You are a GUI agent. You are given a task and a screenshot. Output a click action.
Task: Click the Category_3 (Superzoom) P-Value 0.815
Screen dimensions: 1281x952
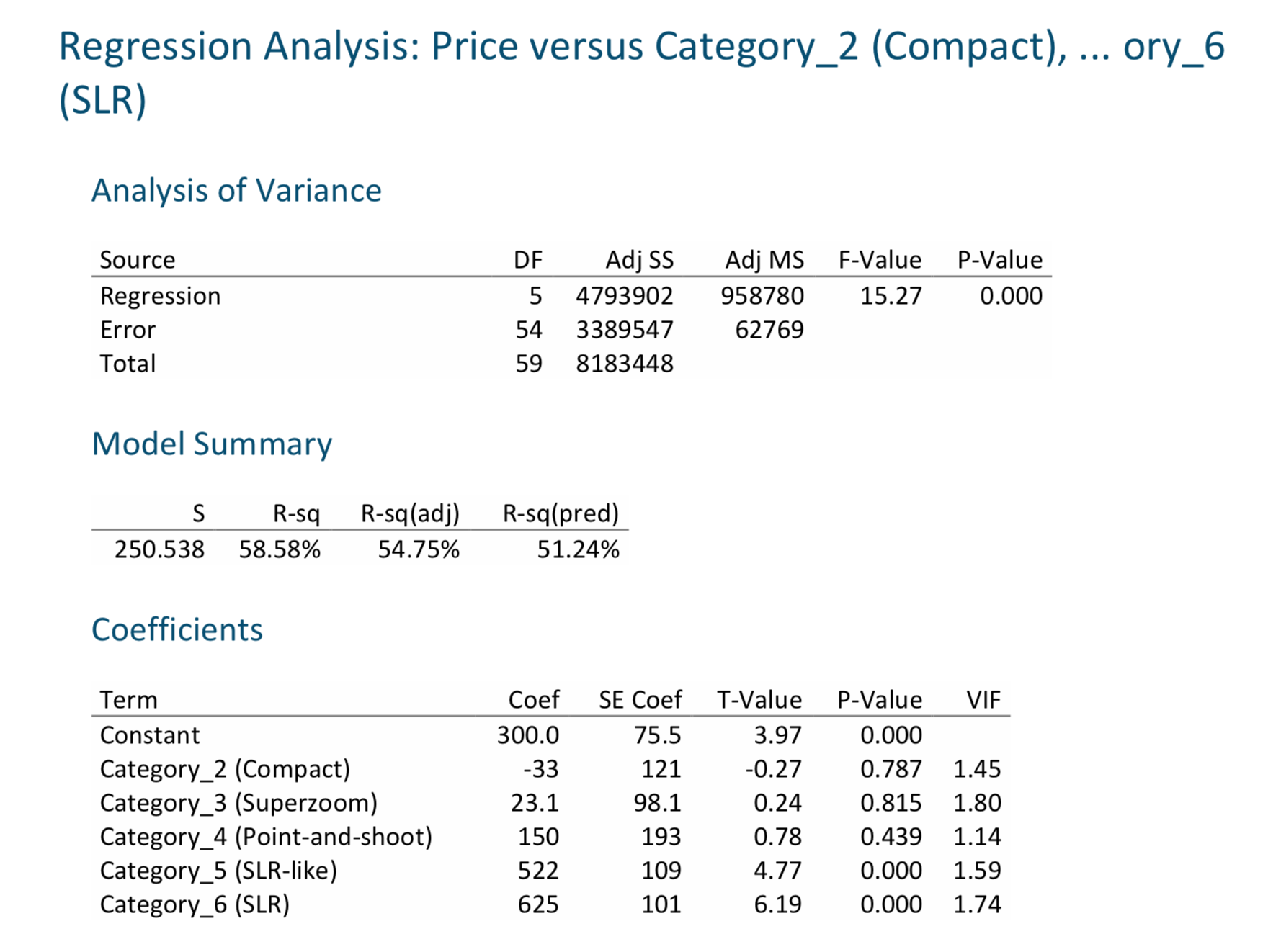pyautogui.click(x=891, y=803)
